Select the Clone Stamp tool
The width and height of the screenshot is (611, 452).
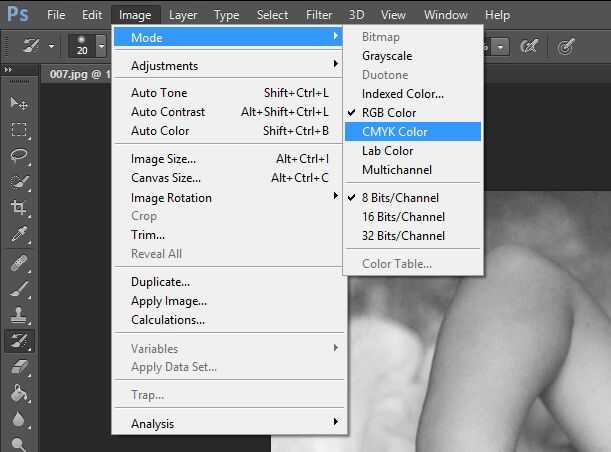coord(18,315)
